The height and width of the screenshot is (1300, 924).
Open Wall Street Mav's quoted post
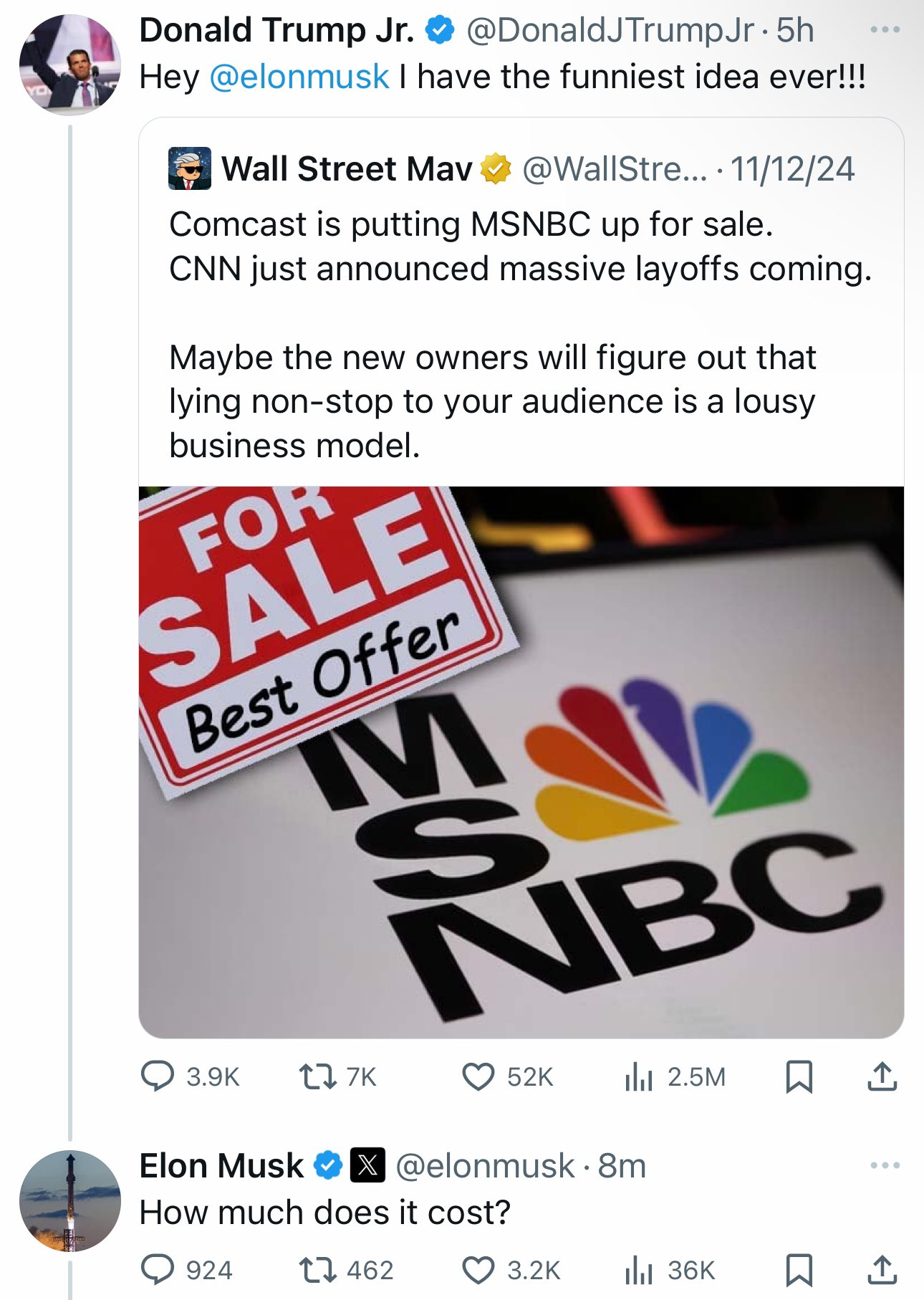[x=521, y=315]
